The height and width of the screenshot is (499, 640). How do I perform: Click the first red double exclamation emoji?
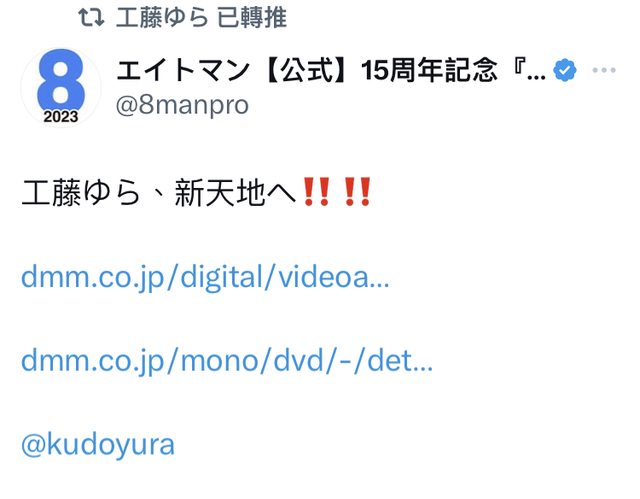click(x=316, y=192)
